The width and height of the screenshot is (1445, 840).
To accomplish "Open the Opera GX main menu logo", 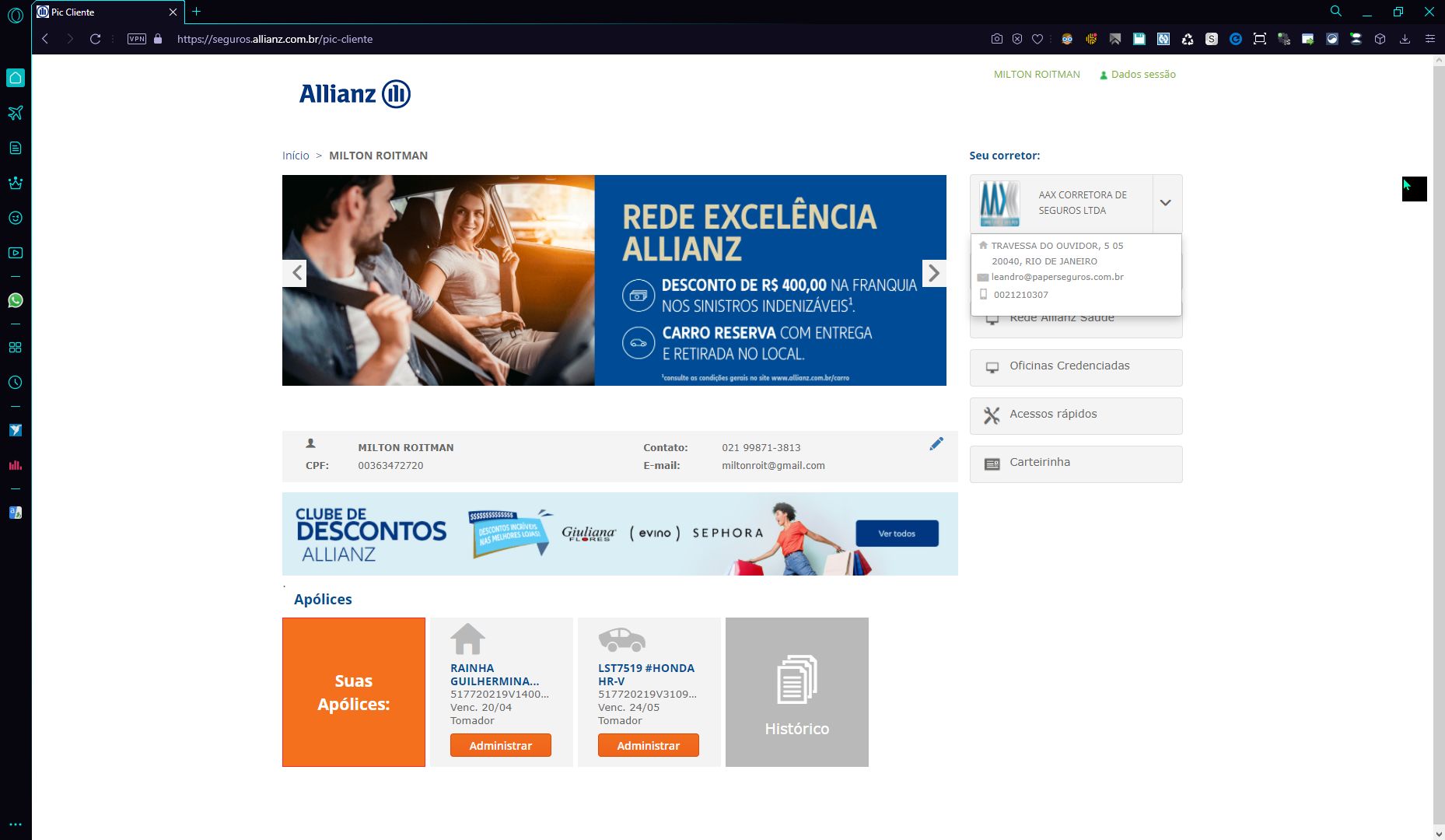I will point(16,15).
